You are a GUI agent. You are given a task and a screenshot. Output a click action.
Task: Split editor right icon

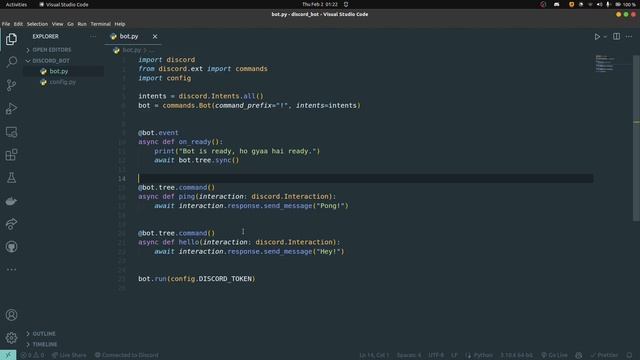tap(616, 36)
